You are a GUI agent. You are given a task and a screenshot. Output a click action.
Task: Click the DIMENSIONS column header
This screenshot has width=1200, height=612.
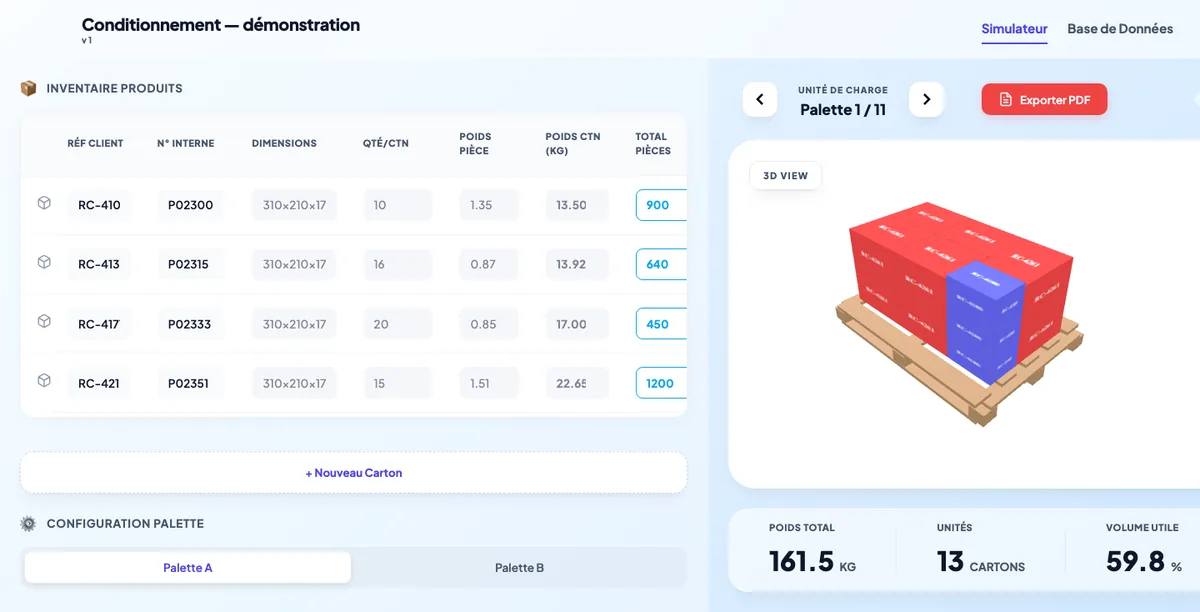click(284, 143)
